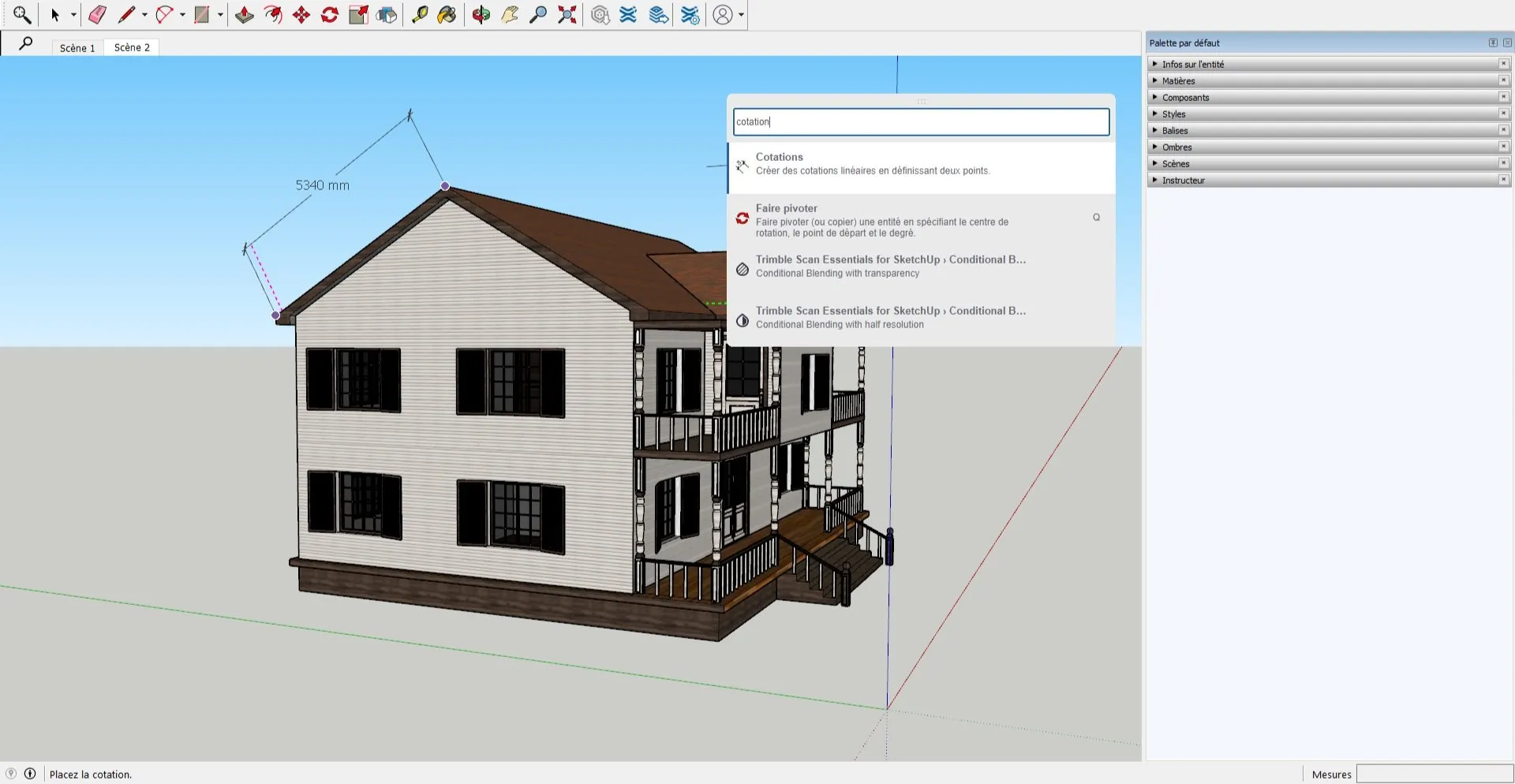1515x784 pixels.
Task: Choose Faire pivoter search result
Action: click(921, 220)
